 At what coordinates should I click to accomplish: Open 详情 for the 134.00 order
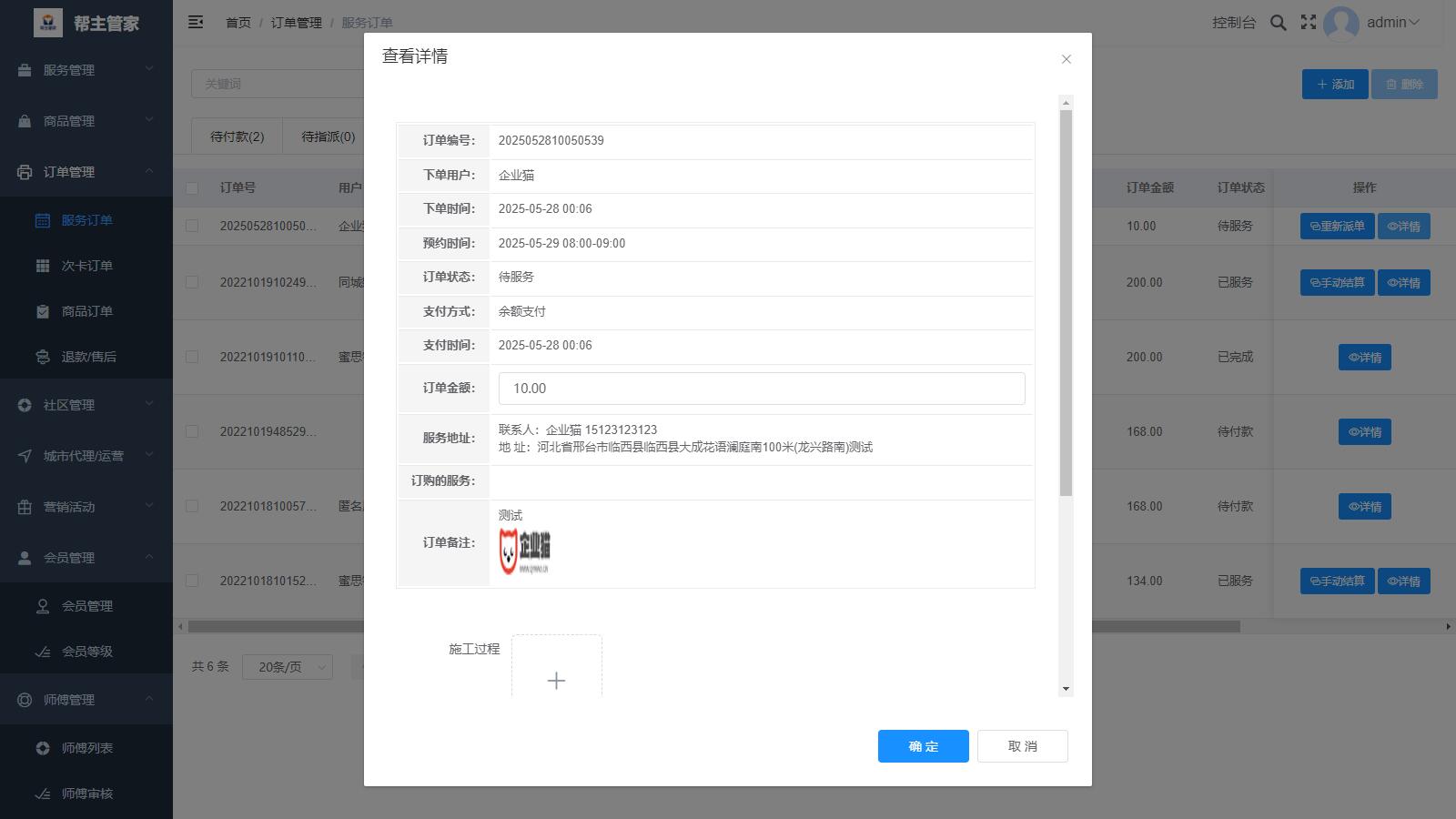tap(1403, 581)
